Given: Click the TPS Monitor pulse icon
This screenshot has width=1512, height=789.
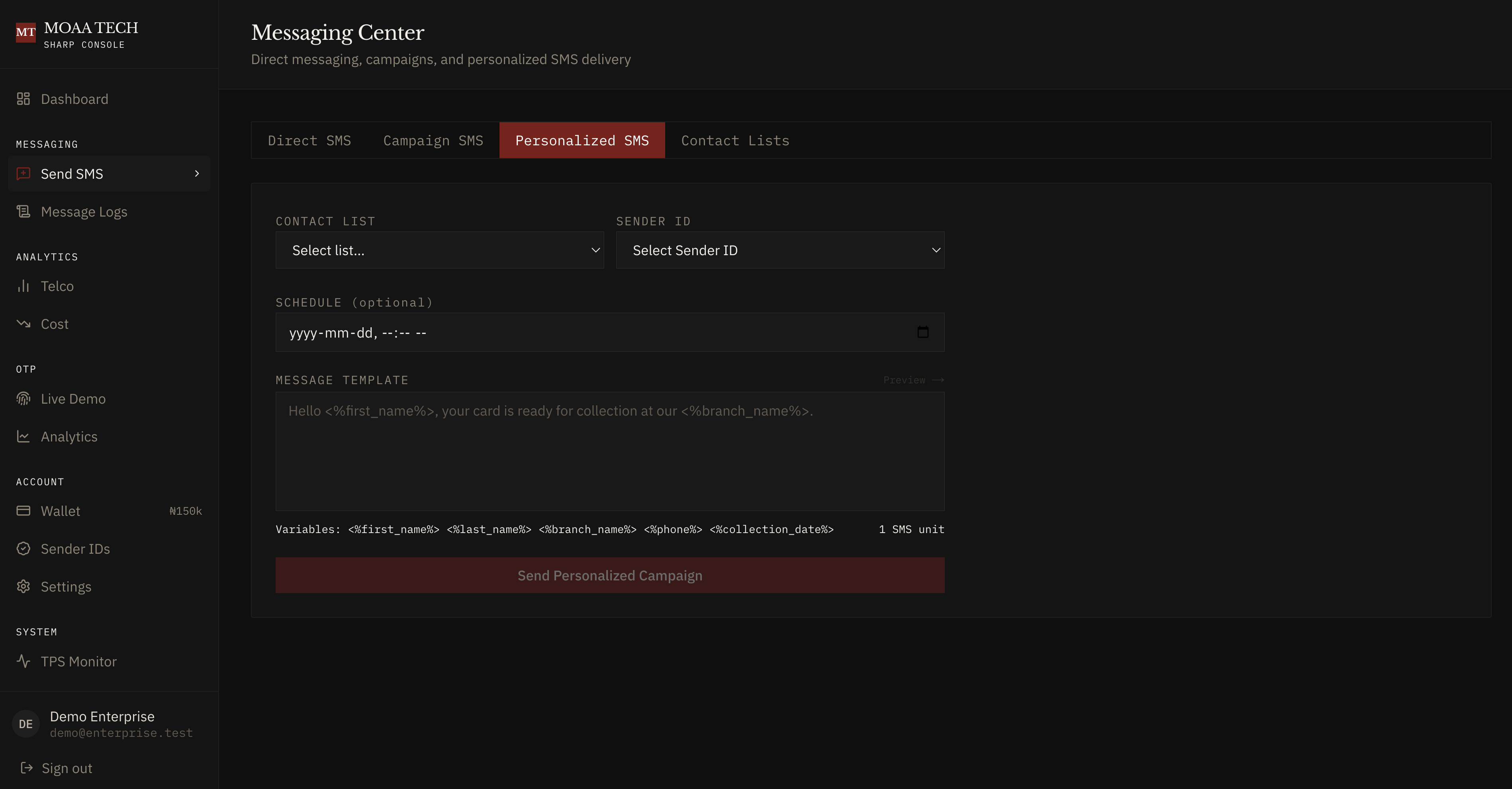Looking at the screenshot, I should (24, 661).
